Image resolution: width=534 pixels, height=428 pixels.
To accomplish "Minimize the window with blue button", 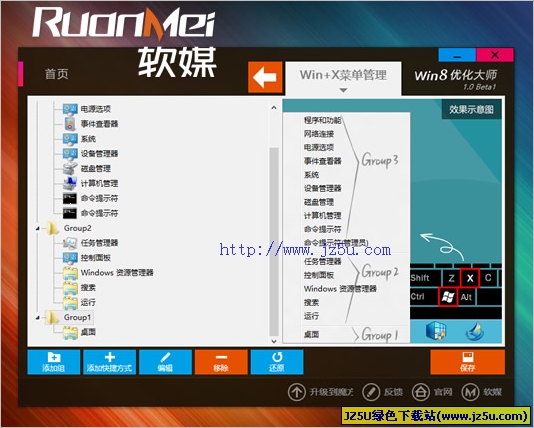I will point(457,55).
